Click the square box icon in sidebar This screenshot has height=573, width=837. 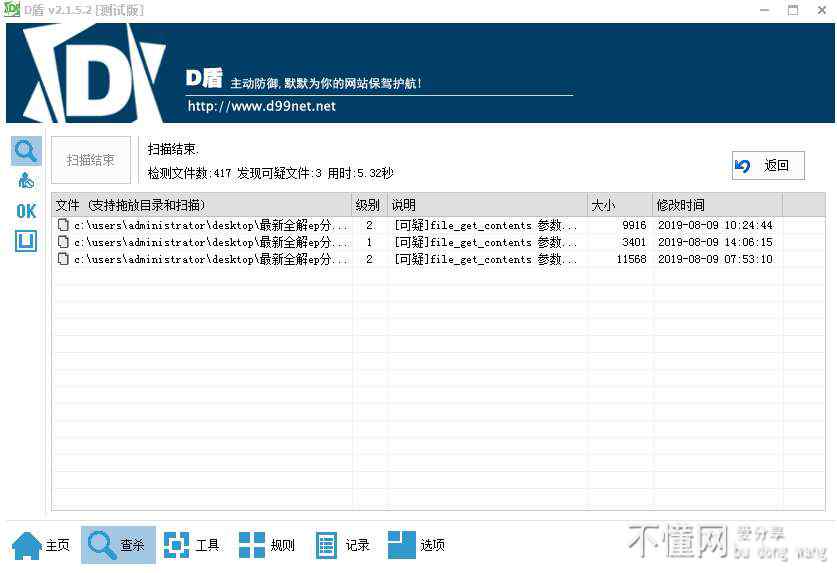point(26,241)
